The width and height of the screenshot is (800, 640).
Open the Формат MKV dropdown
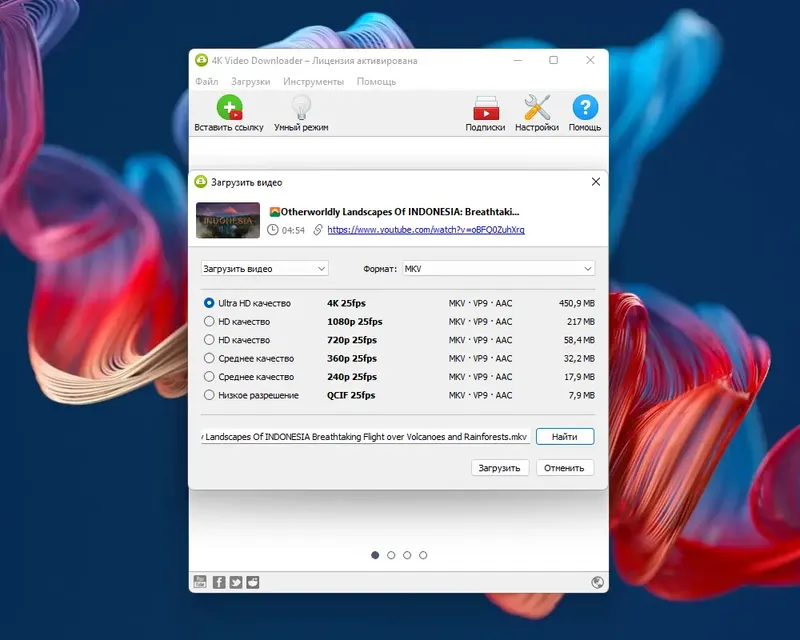pos(497,268)
